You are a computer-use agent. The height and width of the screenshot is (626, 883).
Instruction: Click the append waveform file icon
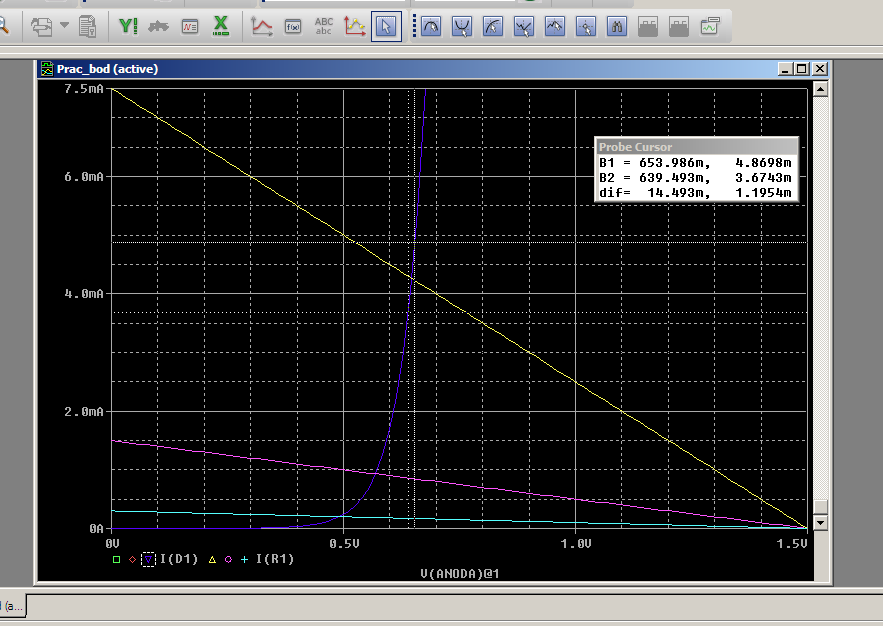pyautogui.click(x=42, y=26)
